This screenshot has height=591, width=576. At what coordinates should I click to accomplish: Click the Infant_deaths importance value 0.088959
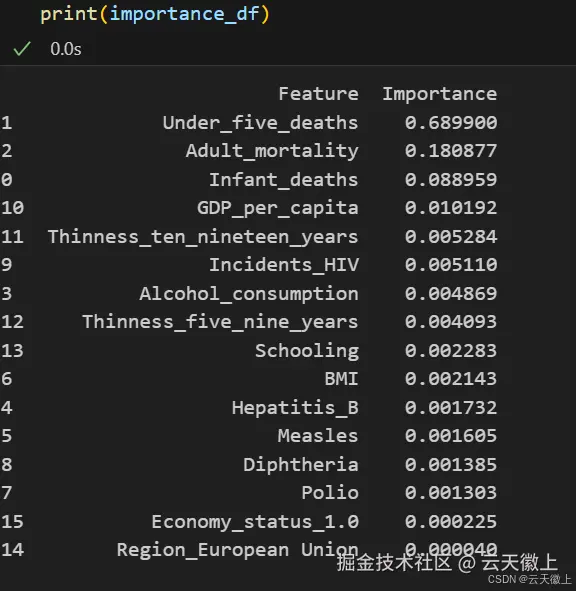tap(451, 180)
